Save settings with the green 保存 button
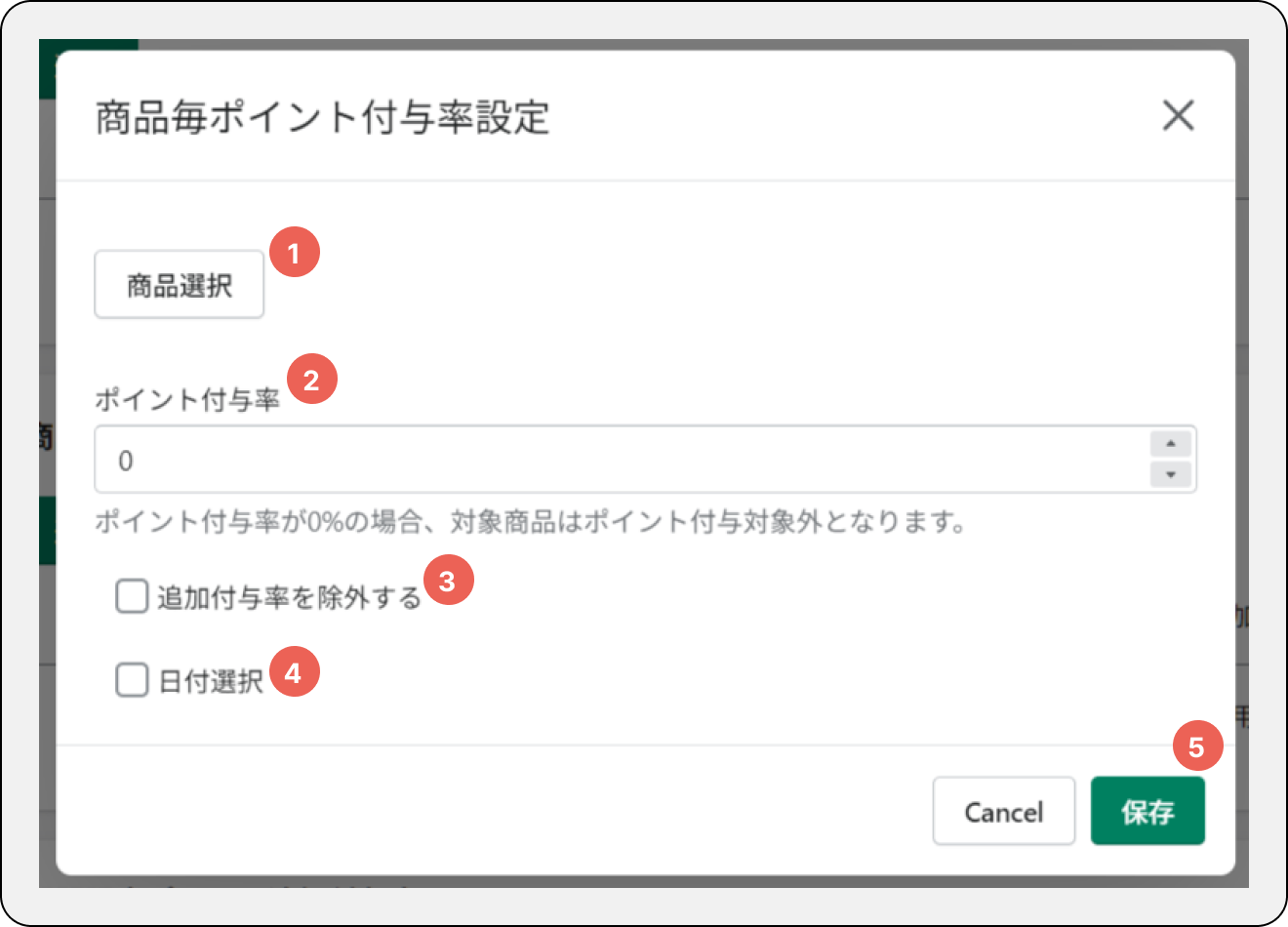Viewport: 1288px width, 927px height. click(1147, 811)
